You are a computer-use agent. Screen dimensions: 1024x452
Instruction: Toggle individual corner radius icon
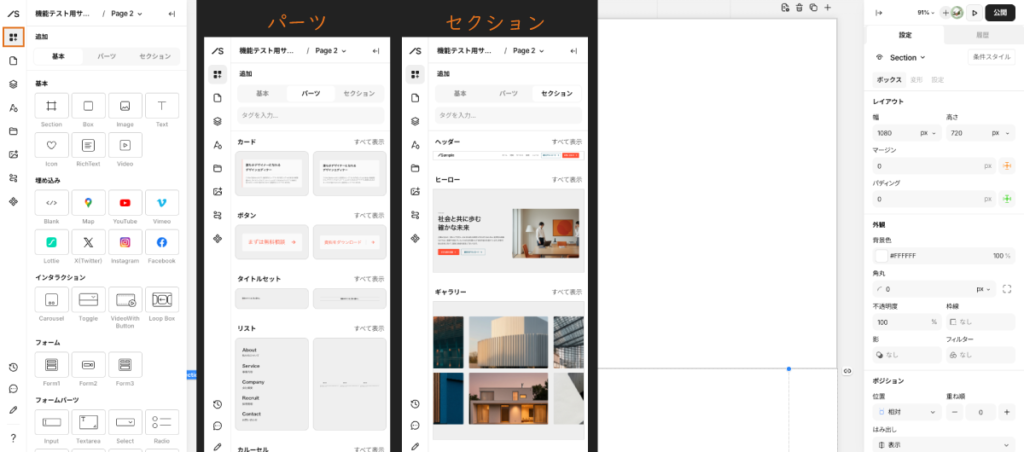[x=1007, y=289]
